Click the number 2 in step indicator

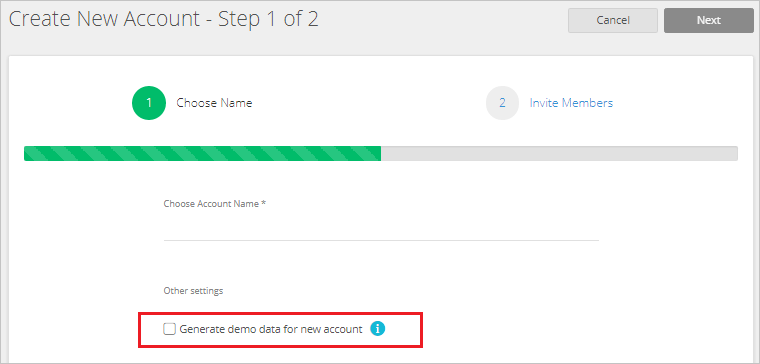[502, 103]
